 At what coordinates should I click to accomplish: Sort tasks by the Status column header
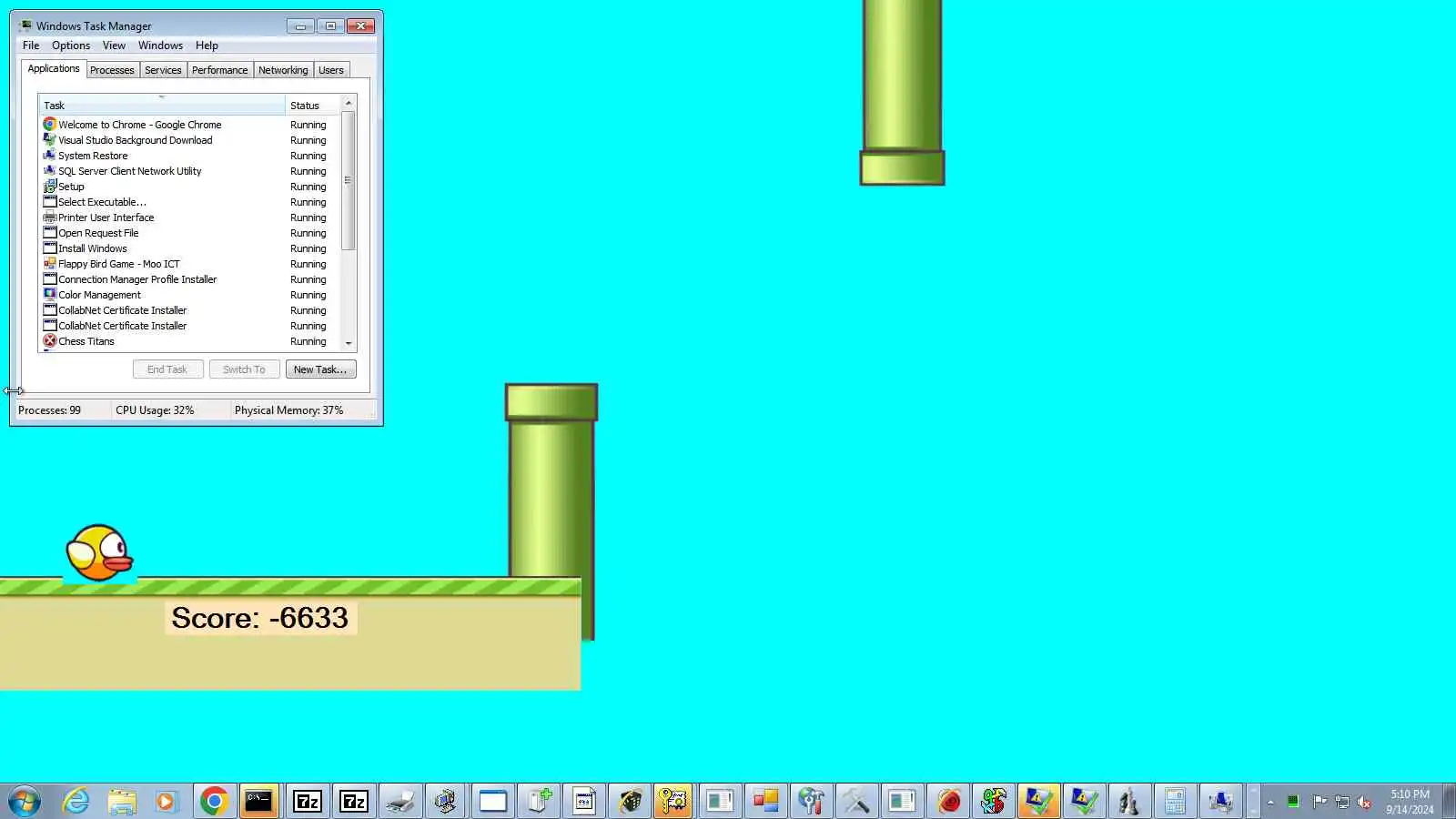pyautogui.click(x=312, y=106)
